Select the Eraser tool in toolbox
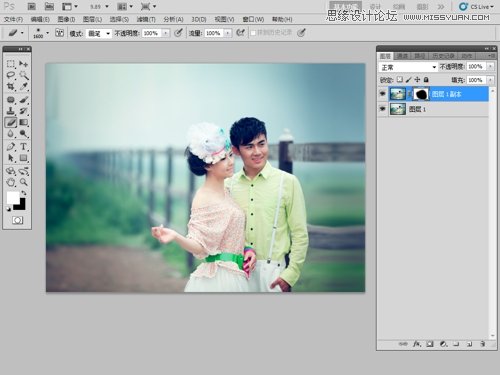The width and height of the screenshot is (500, 375). 11,122
